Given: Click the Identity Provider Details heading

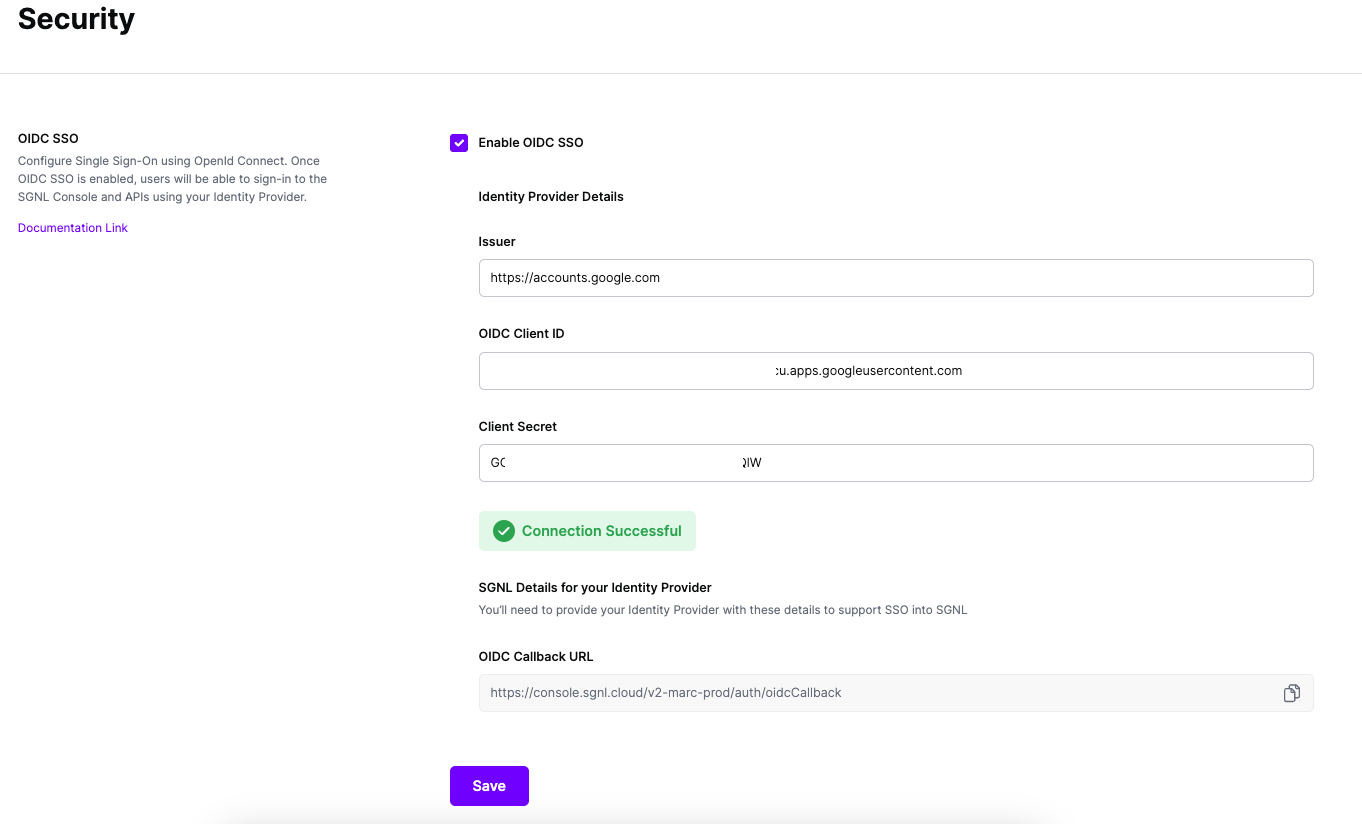Looking at the screenshot, I should (x=551, y=197).
